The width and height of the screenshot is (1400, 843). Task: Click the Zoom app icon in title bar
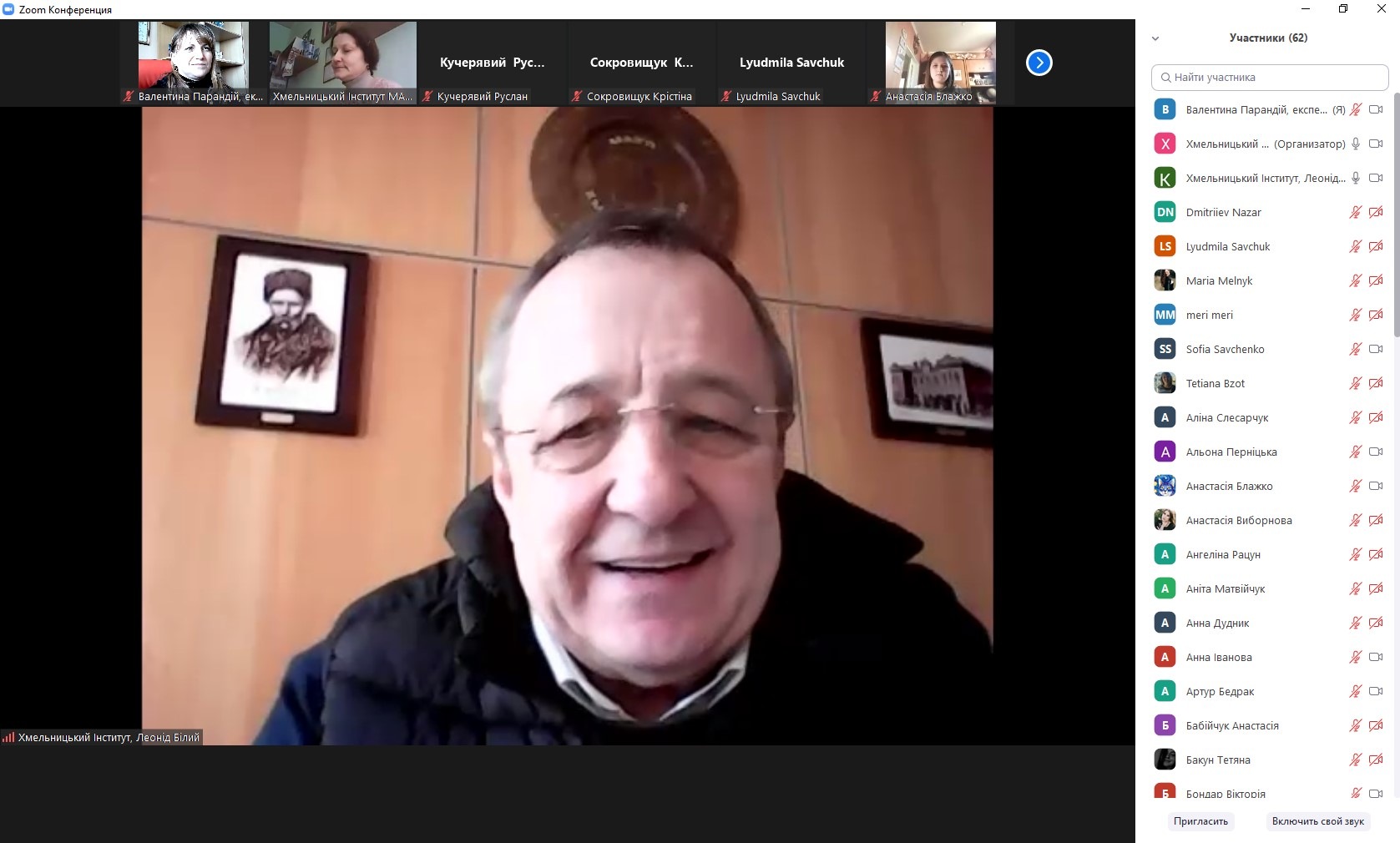pyautogui.click(x=8, y=9)
